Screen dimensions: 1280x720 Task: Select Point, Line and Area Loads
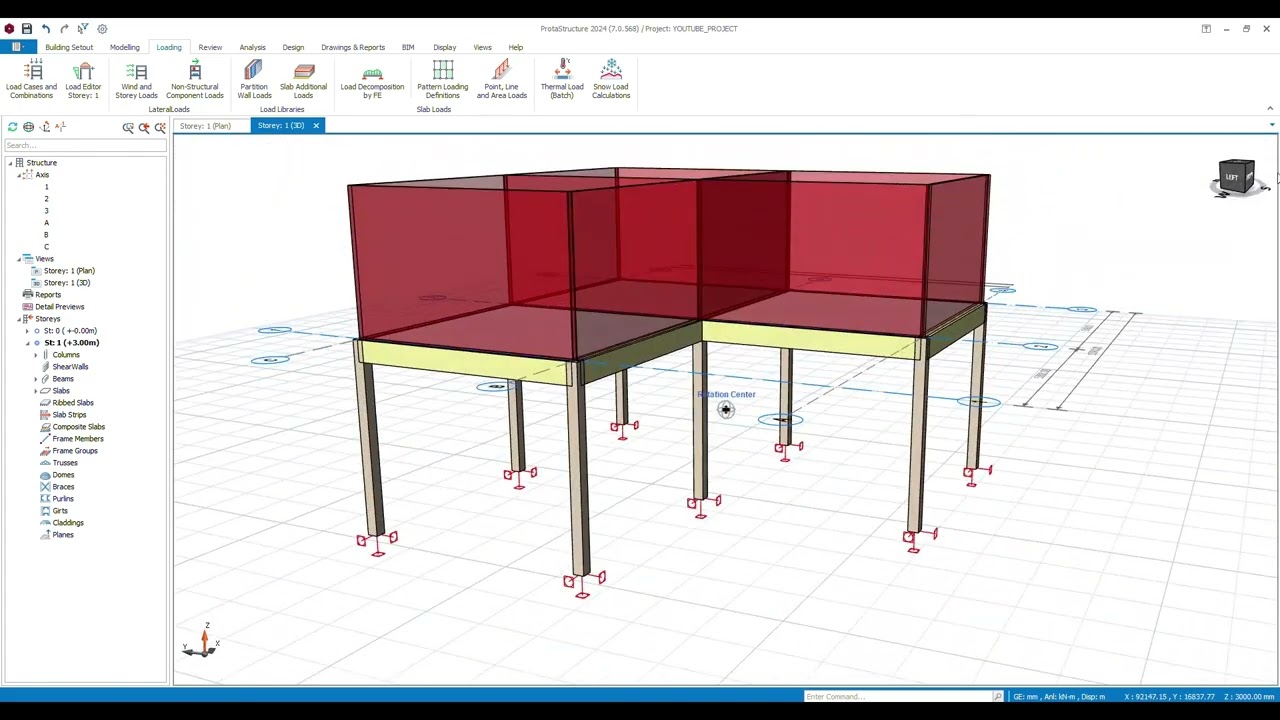tap(501, 80)
